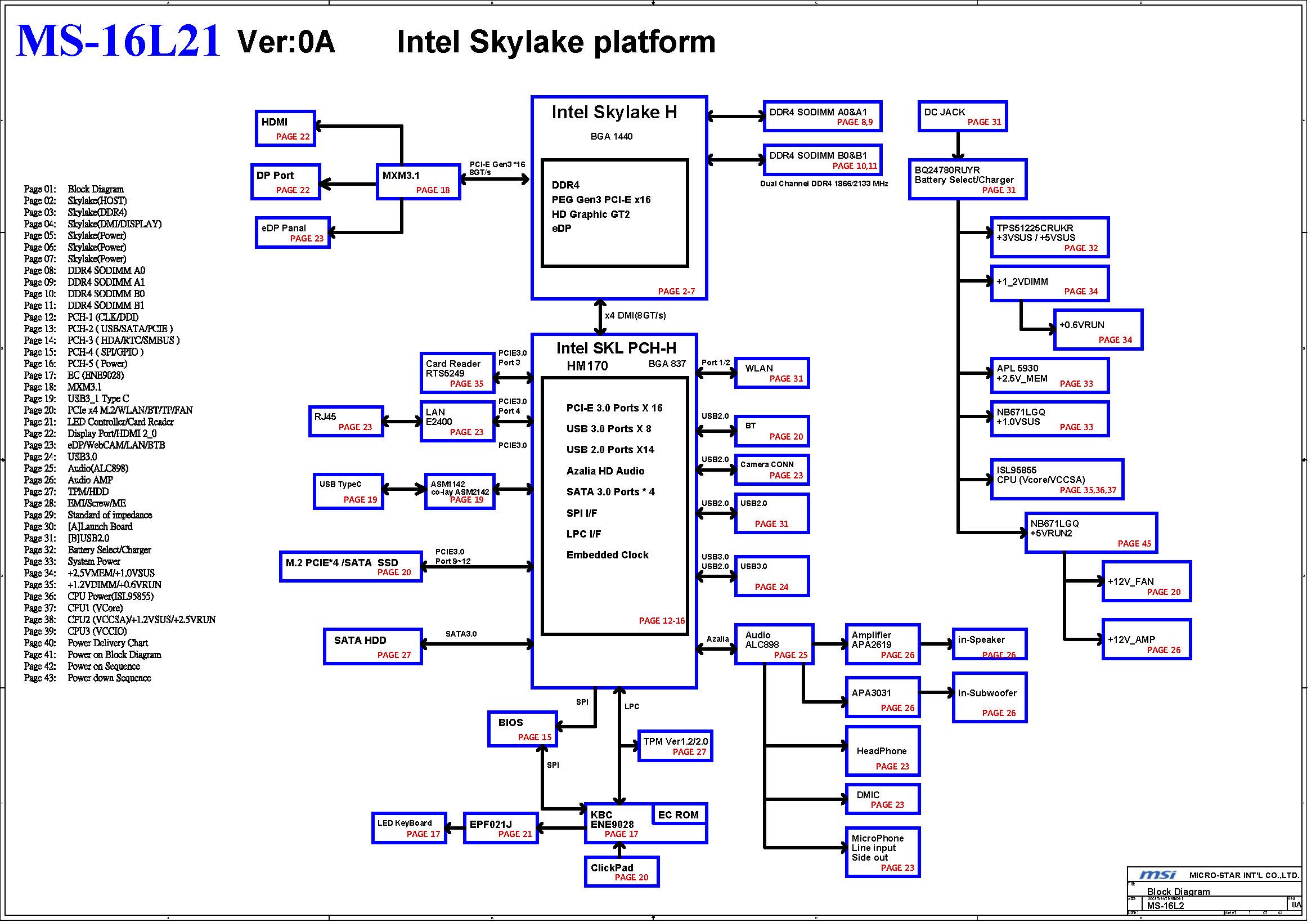The width and height of the screenshot is (1316, 922).
Task: Select the ASM1142 co-lay ASM2142 block
Action: coord(460,491)
